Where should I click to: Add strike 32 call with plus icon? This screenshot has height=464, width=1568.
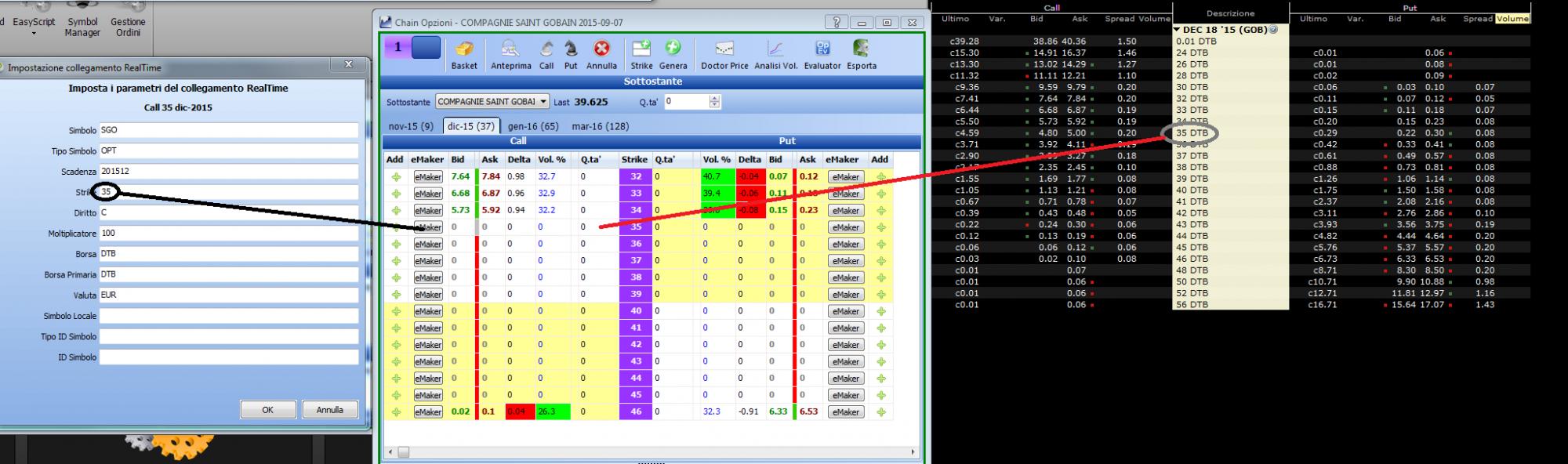click(x=396, y=177)
